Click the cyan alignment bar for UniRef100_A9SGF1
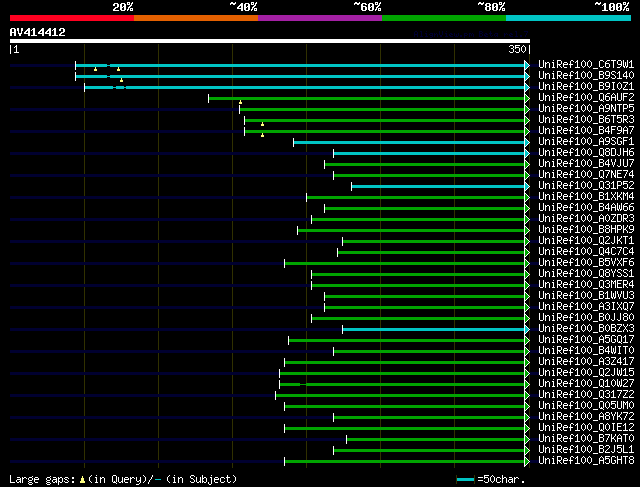Image resolution: width=640 pixels, height=487 pixels. coord(409,142)
